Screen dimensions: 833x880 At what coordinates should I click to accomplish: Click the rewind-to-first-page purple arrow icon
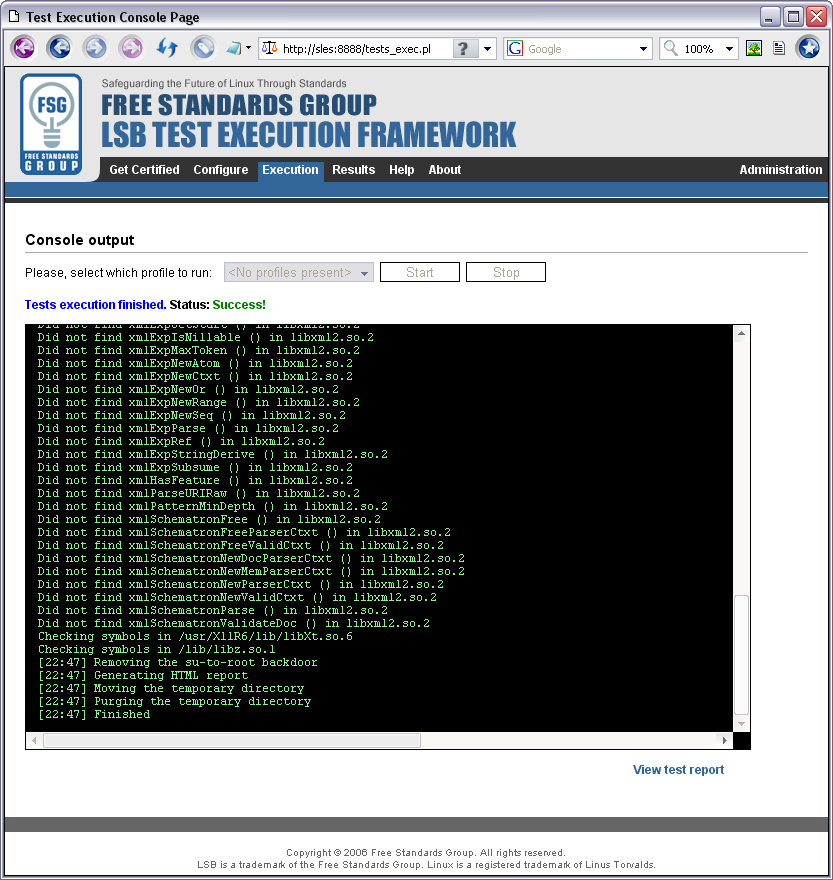tap(24, 48)
